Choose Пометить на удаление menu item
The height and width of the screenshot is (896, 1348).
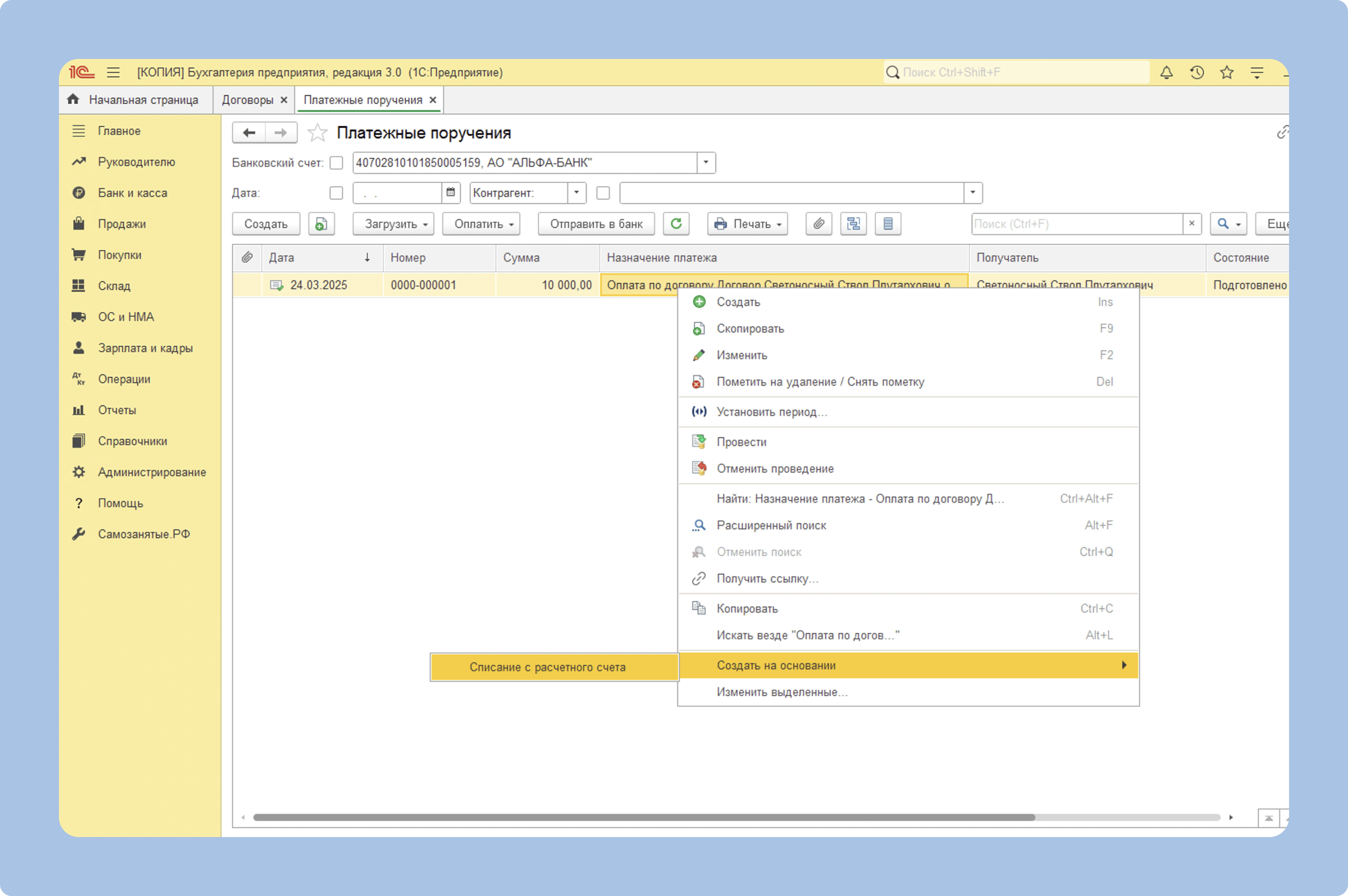pyautogui.click(x=908, y=382)
